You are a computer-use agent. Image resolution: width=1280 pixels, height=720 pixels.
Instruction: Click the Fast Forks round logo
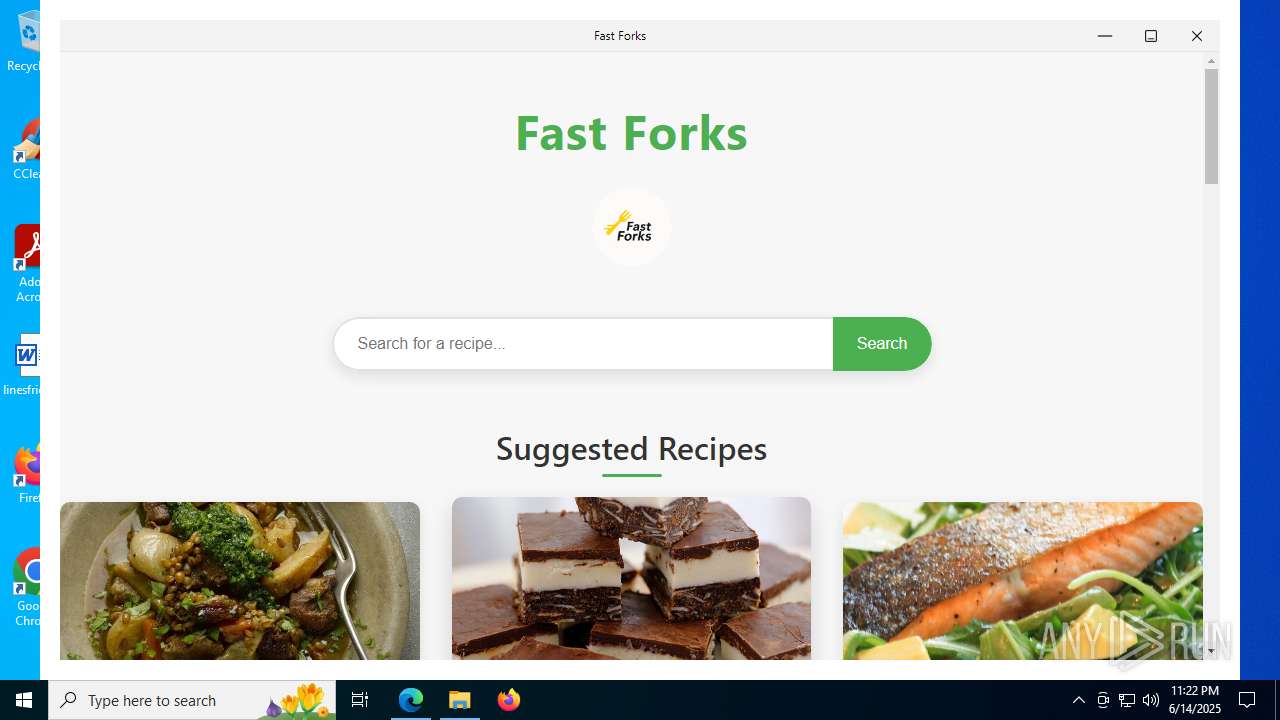click(631, 227)
